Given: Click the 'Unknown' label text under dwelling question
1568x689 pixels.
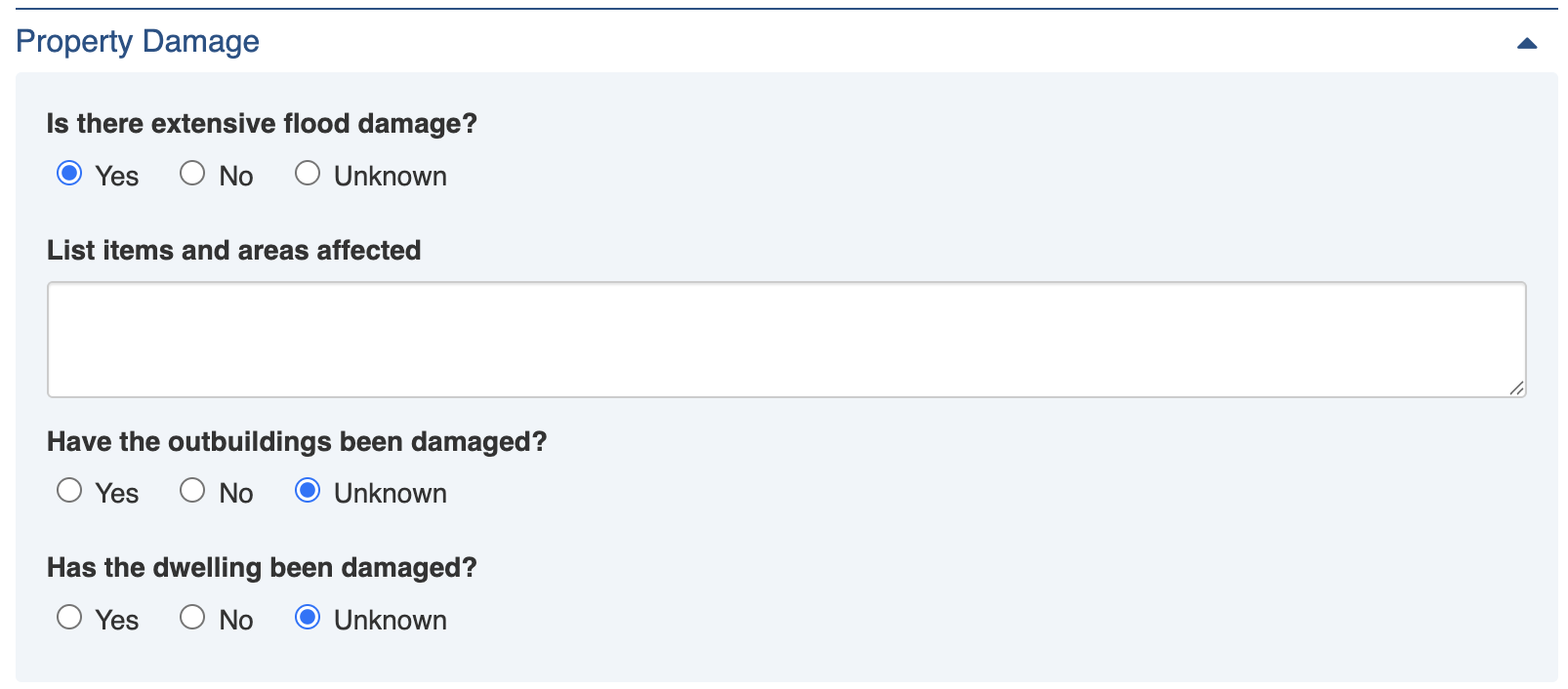Looking at the screenshot, I should 390,621.
